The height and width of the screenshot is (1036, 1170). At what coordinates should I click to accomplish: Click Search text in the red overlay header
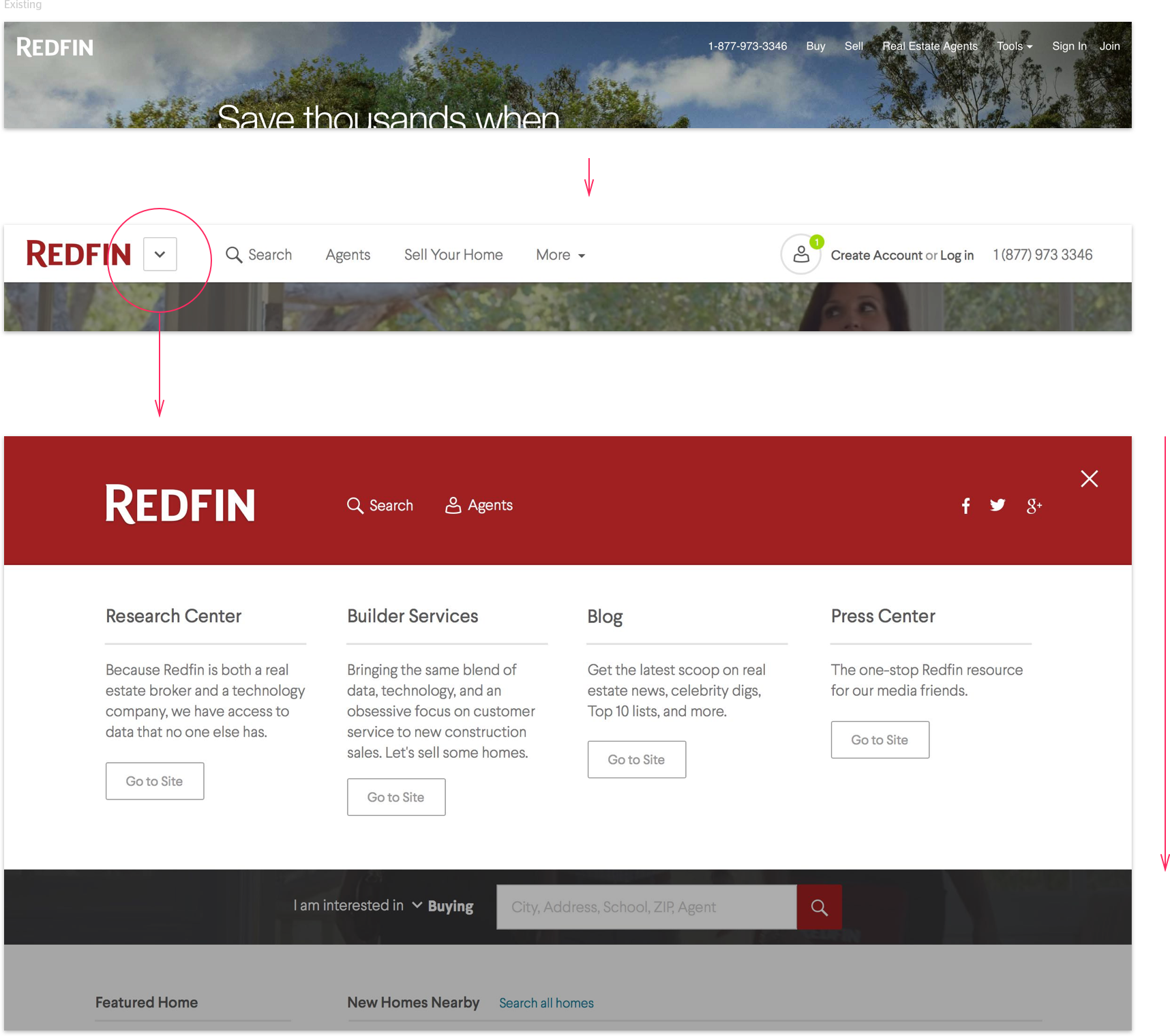tap(391, 506)
